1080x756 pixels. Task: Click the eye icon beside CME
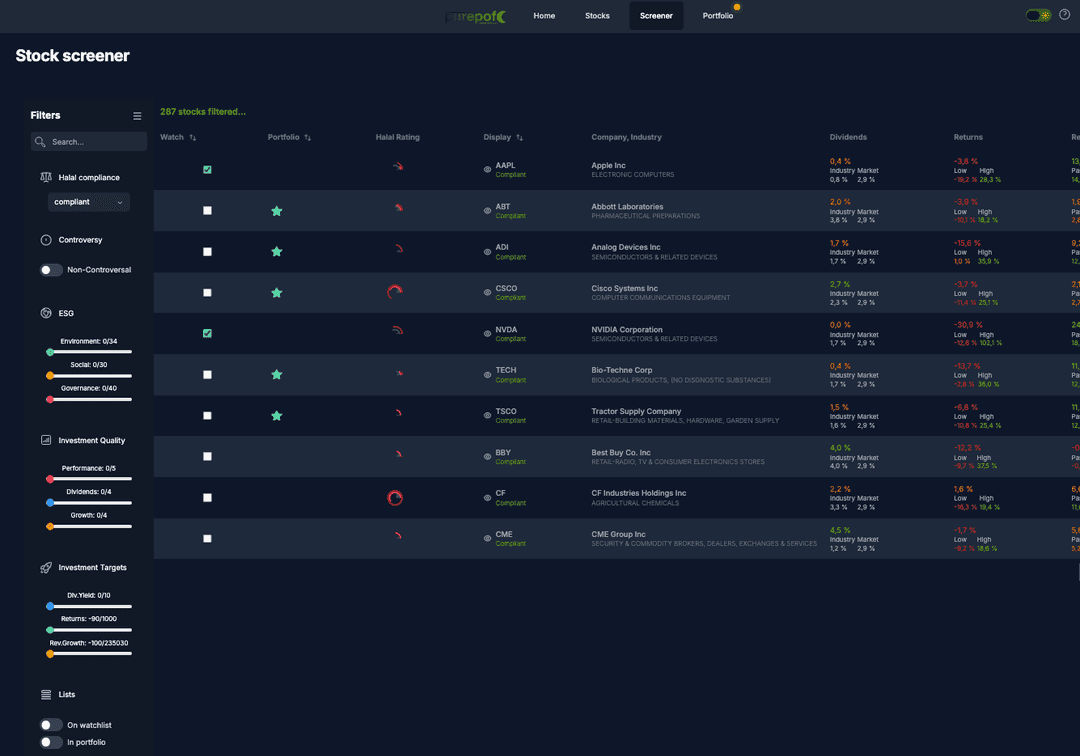pos(487,538)
